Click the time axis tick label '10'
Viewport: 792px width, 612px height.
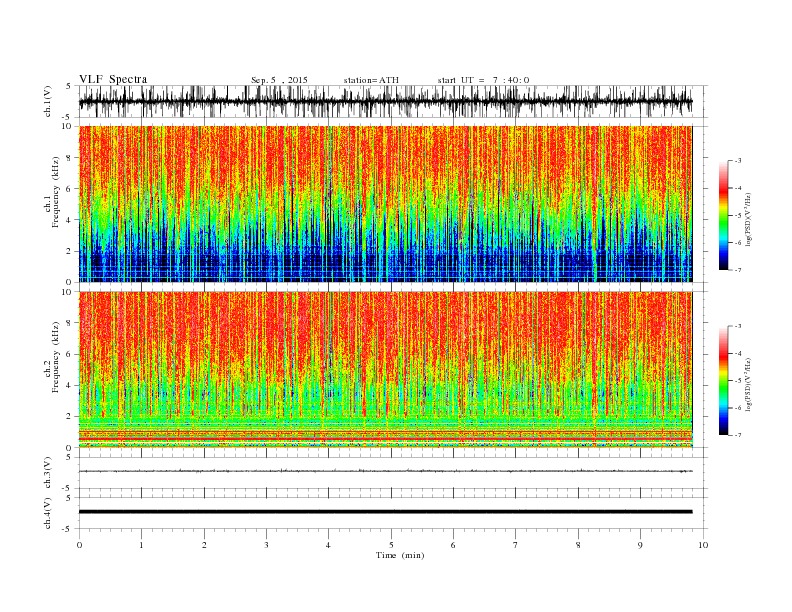pyautogui.click(x=703, y=545)
